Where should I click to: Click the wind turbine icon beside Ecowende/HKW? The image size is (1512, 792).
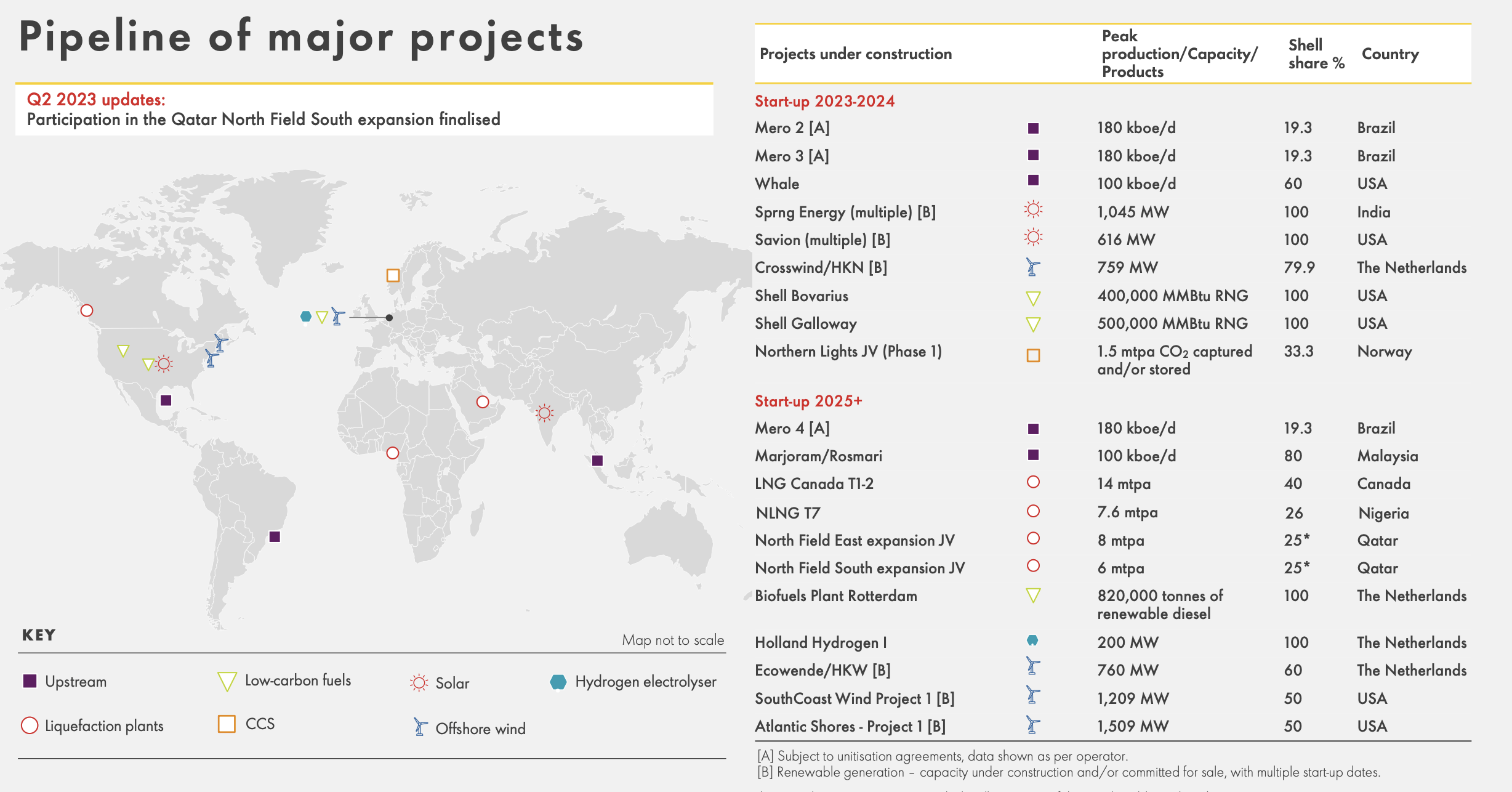click(1033, 666)
